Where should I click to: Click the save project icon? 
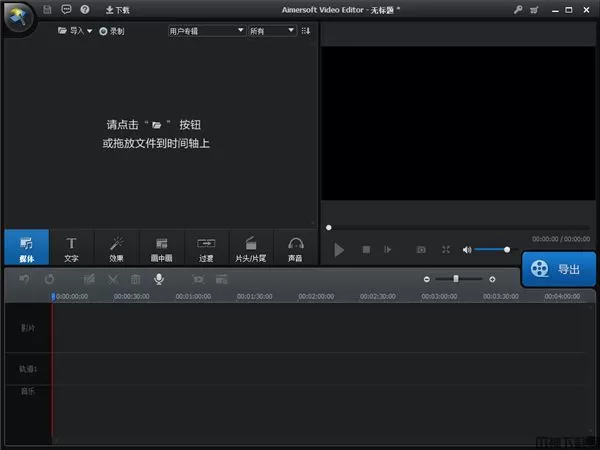coord(47,9)
